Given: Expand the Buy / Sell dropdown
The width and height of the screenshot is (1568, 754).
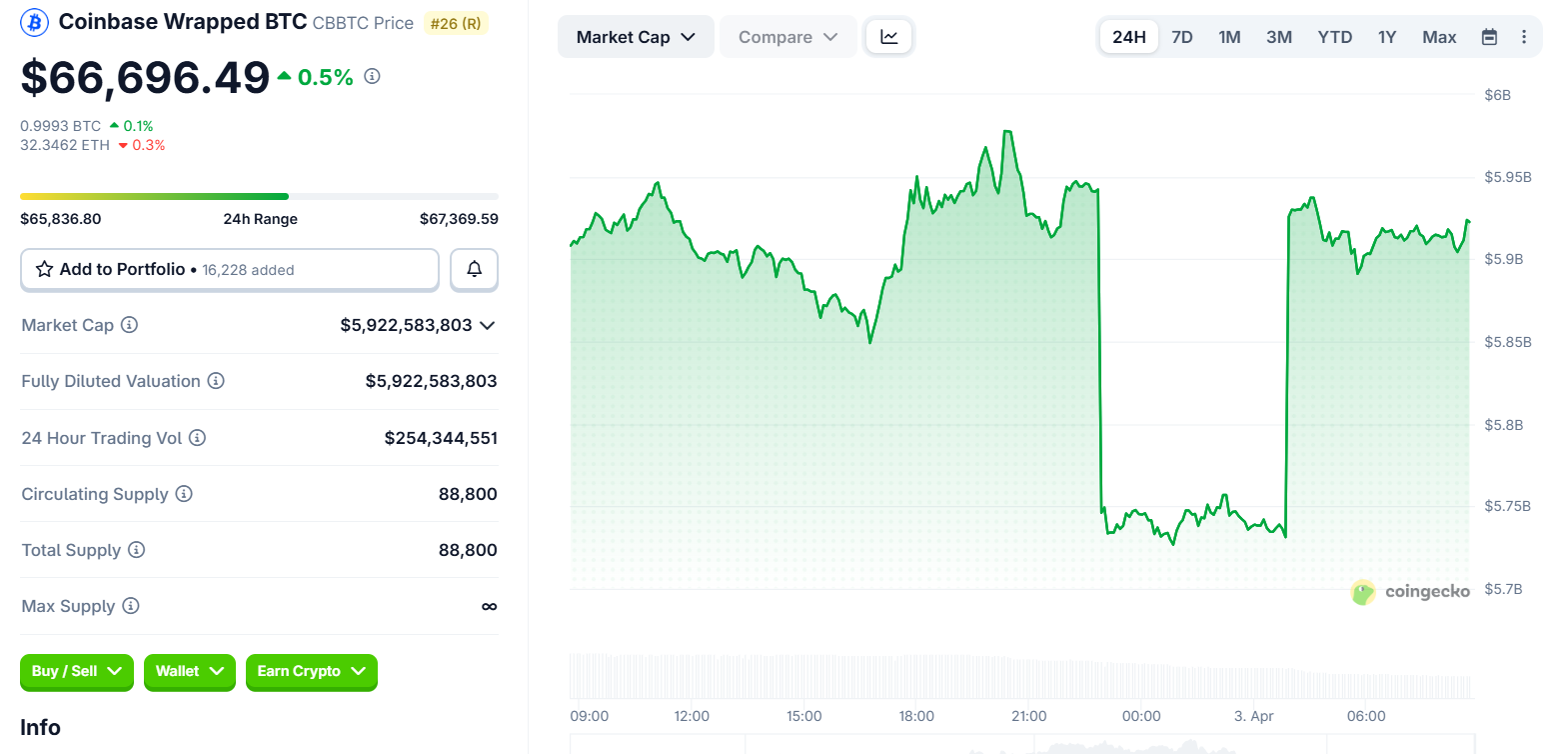Looking at the screenshot, I should 76,671.
